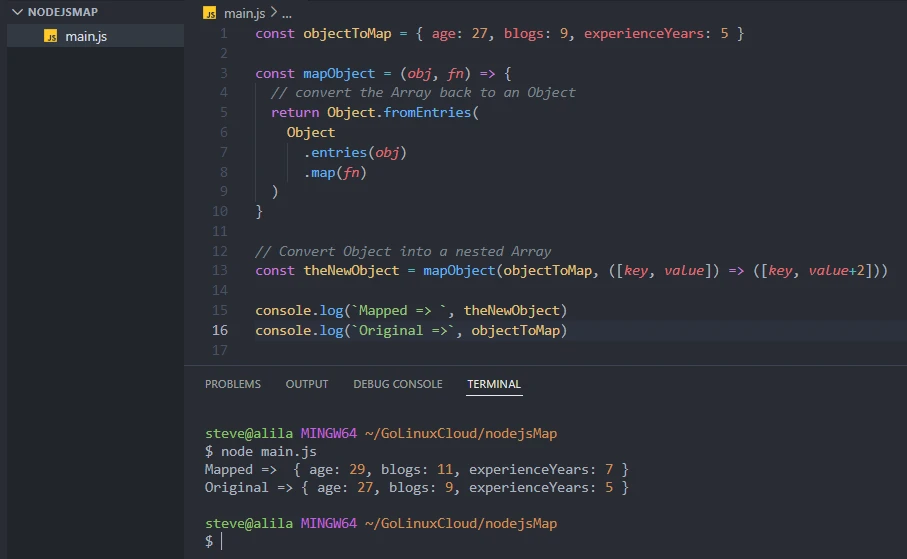This screenshot has height=559, width=907.
Task: Click line number 16 in the gutter
Action: click(x=220, y=330)
